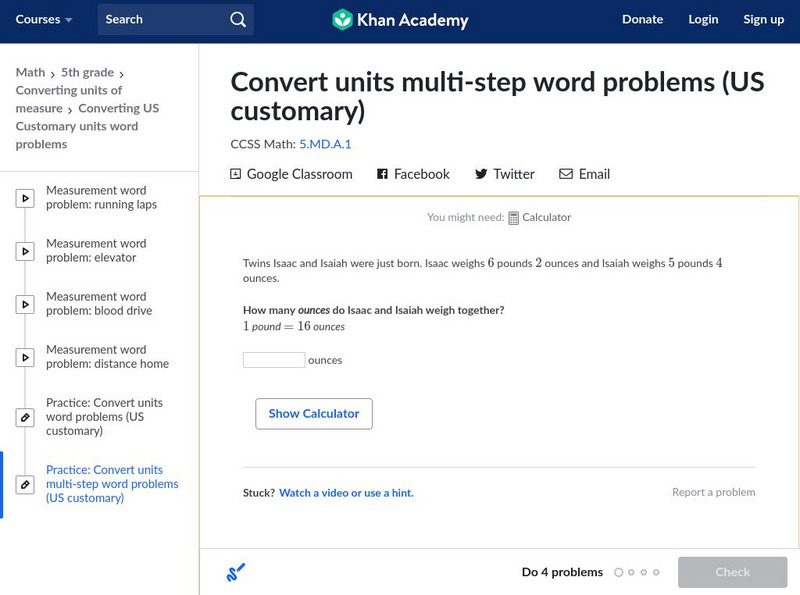Go to 5th grade breadcrumb
Viewport: 800px width, 595px height.
[x=86, y=72]
